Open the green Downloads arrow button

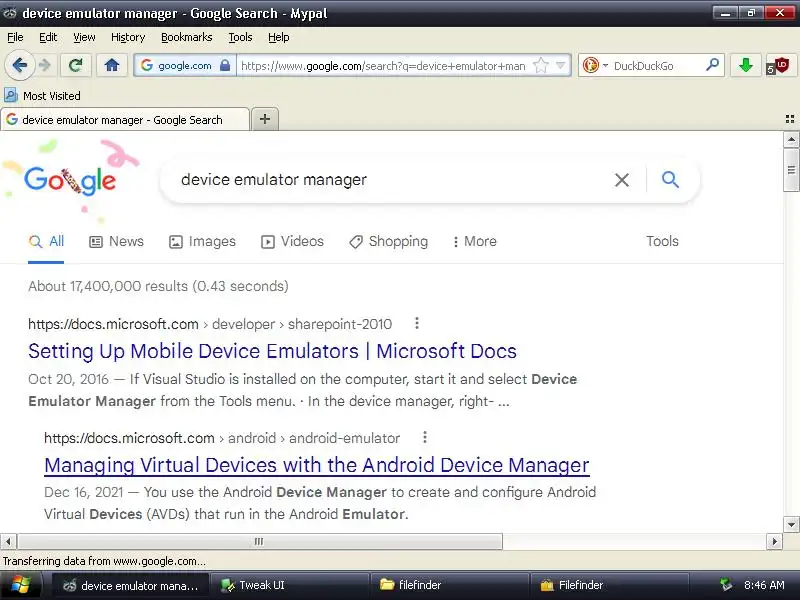click(745, 65)
